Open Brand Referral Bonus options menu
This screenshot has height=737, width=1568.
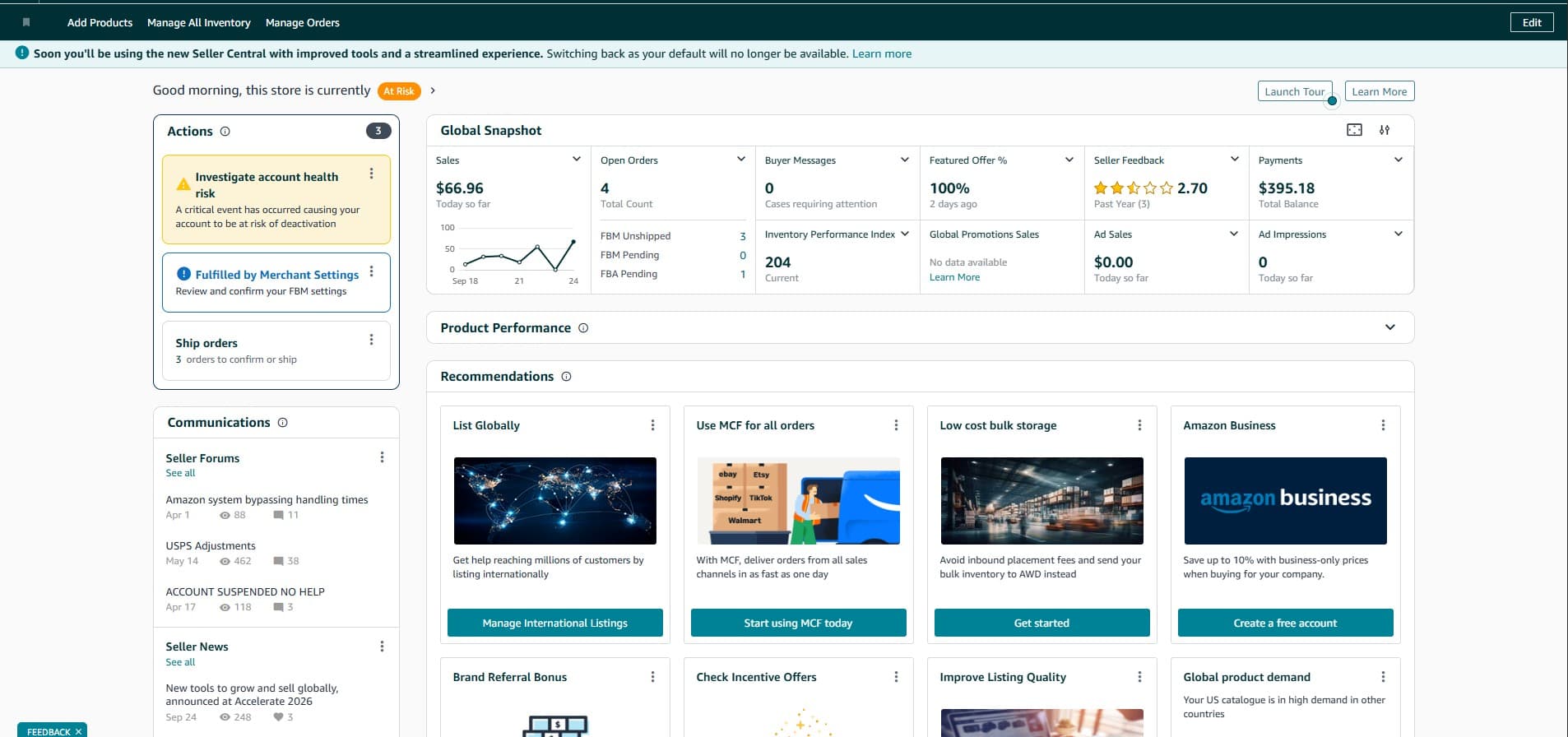tap(652, 677)
